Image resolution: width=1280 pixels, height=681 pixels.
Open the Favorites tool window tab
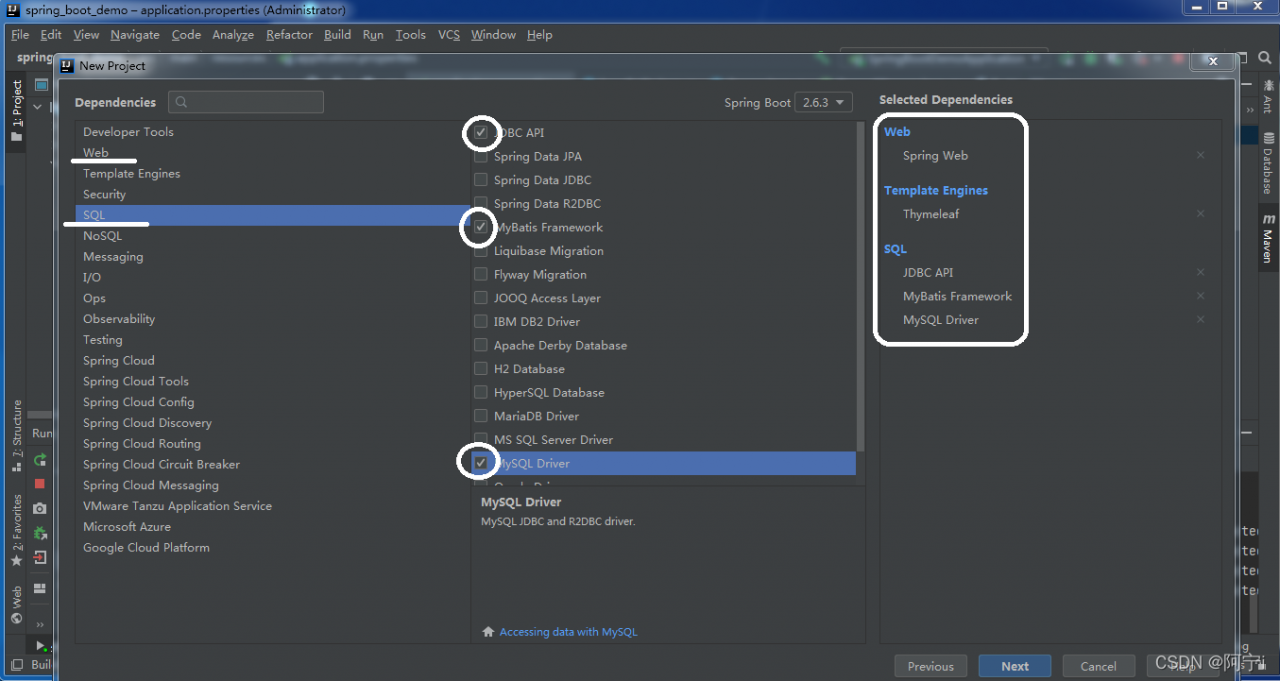click(17, 530)
